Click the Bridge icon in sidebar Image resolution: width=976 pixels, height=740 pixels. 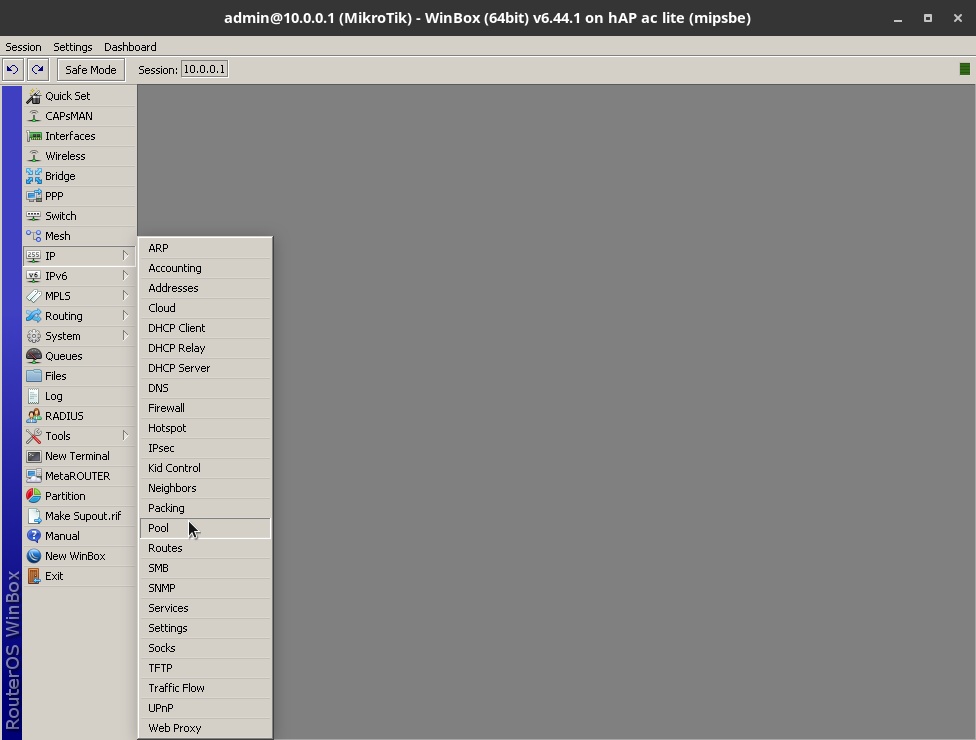click(x=34, y=176)
